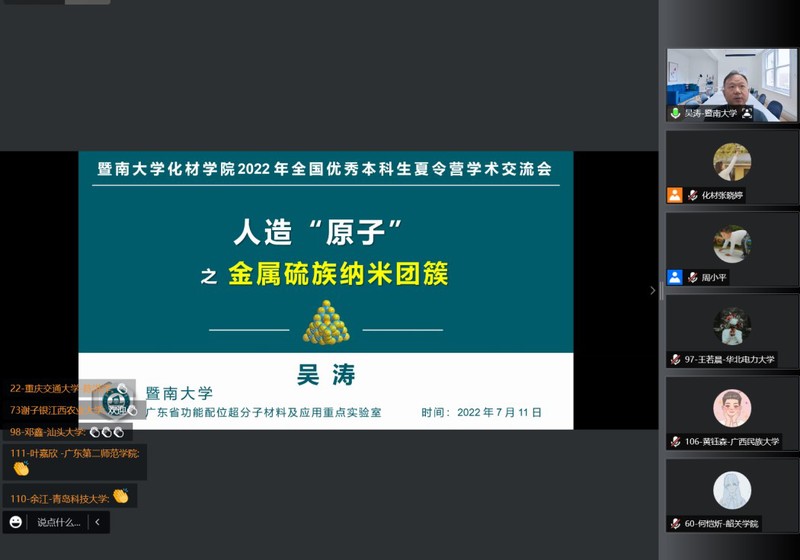This screenshot has height=560, width=800.
Task: Click muted mic icon next to 周小平
Action: (692, 278)
